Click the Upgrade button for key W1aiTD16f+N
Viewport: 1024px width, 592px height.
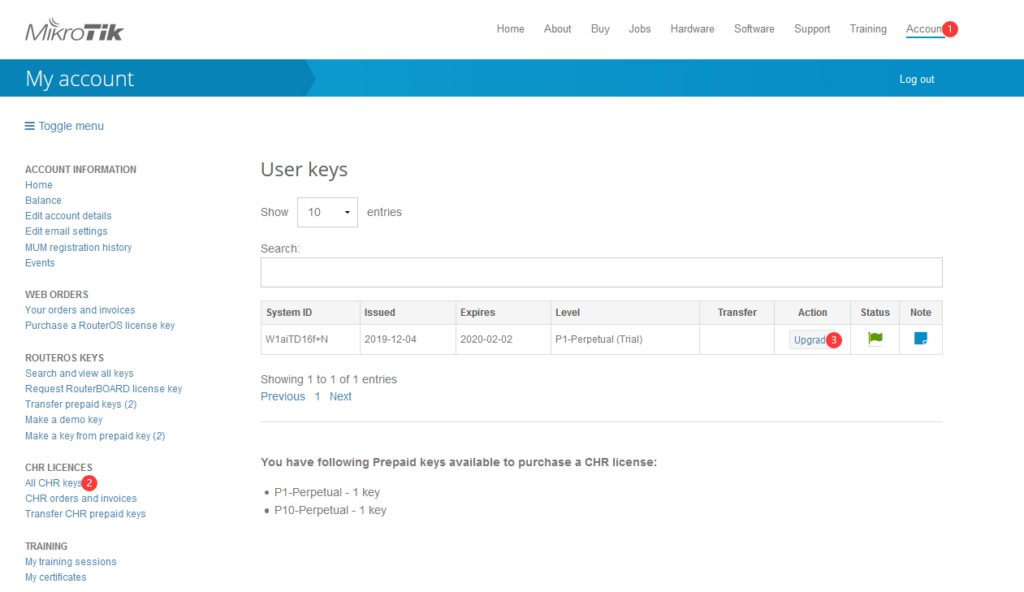[x=810, y=340]
